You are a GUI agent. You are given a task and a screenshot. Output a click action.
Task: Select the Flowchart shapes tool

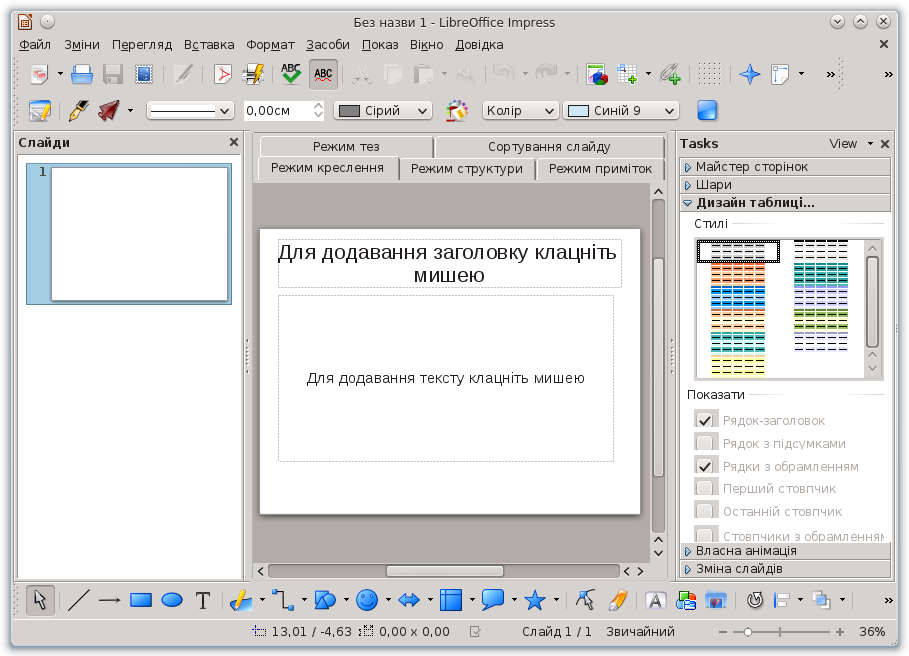[450, 600]
